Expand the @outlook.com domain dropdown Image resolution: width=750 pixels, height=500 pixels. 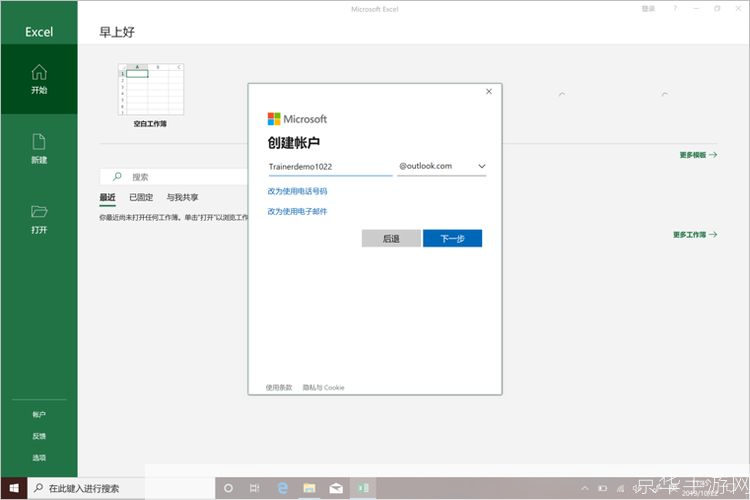(481, 166)
